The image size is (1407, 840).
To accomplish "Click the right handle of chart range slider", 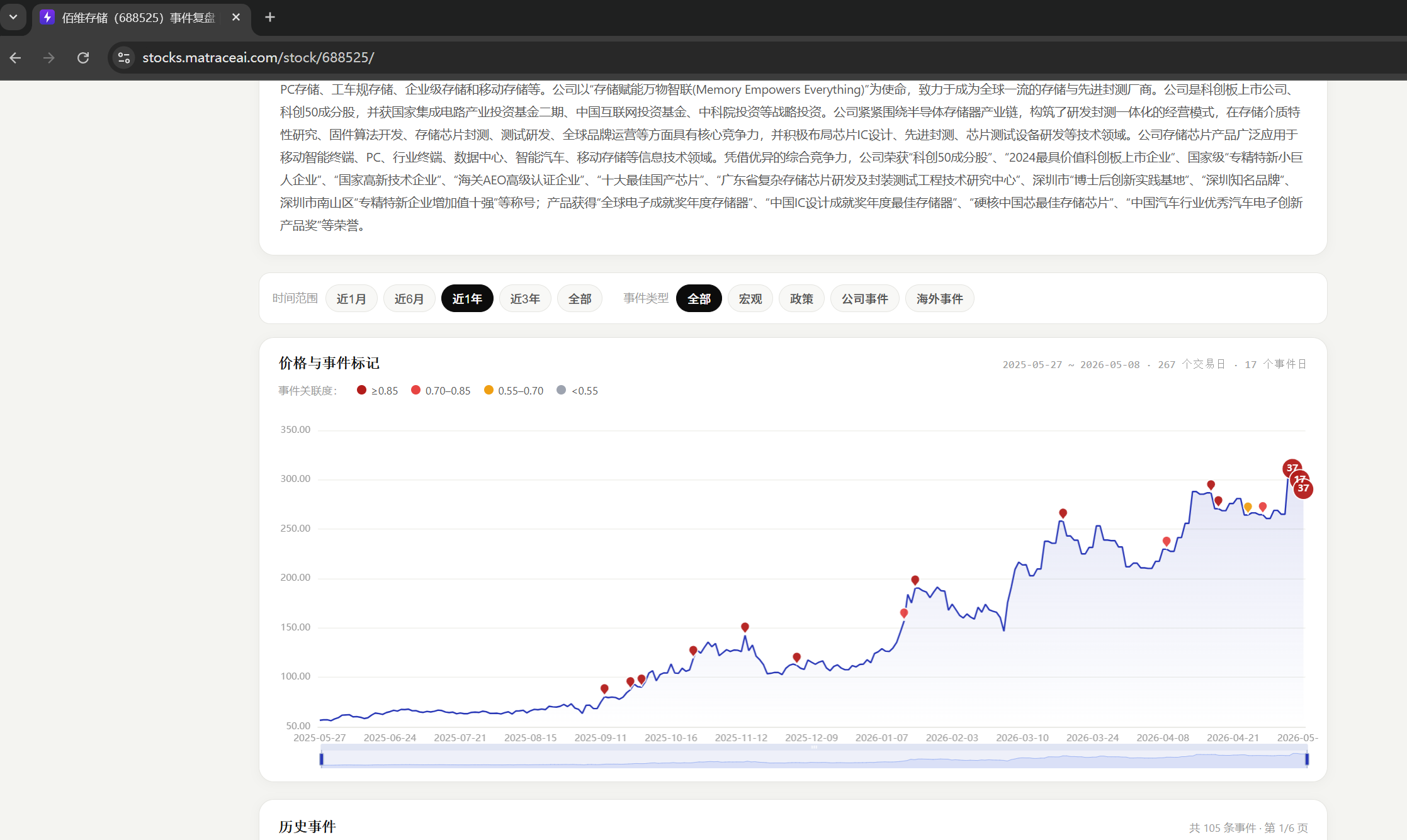I will point(1307,759).
